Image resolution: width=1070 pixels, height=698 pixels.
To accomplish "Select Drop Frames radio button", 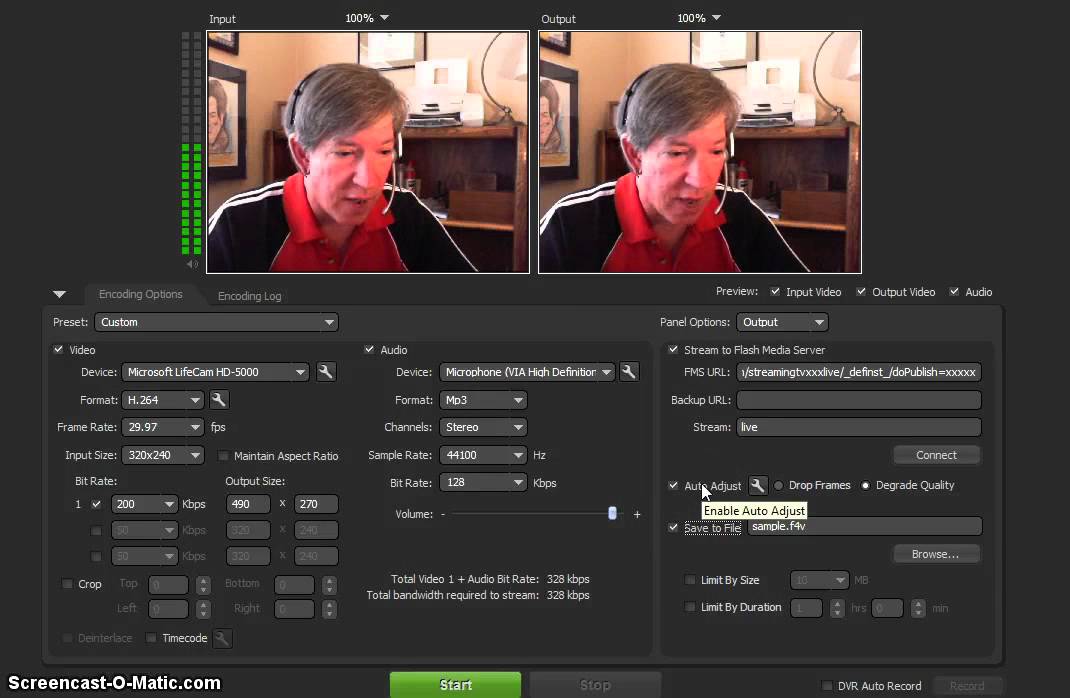I will coord(779,485).
